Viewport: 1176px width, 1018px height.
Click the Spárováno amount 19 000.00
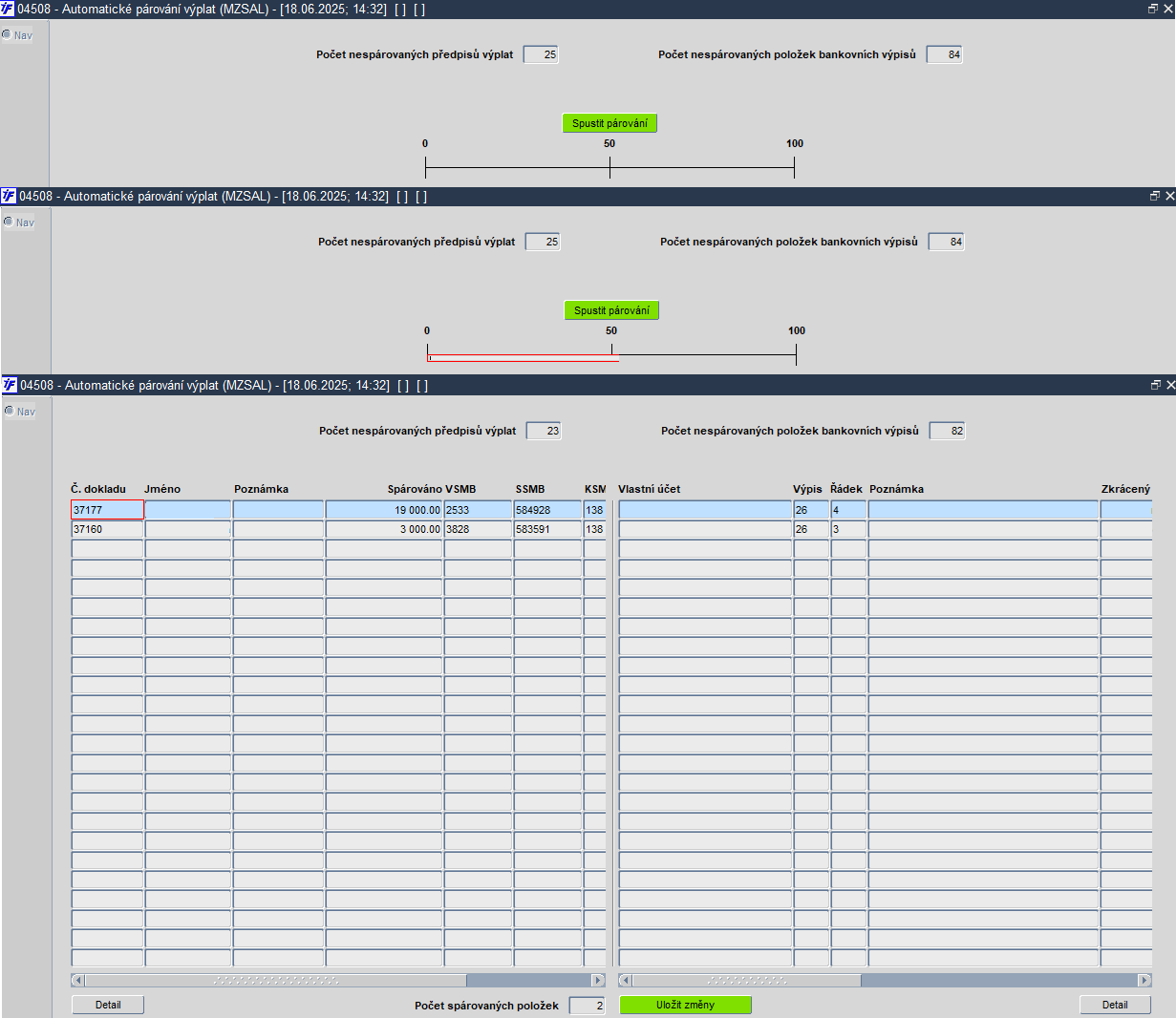[x=384, y=510]
